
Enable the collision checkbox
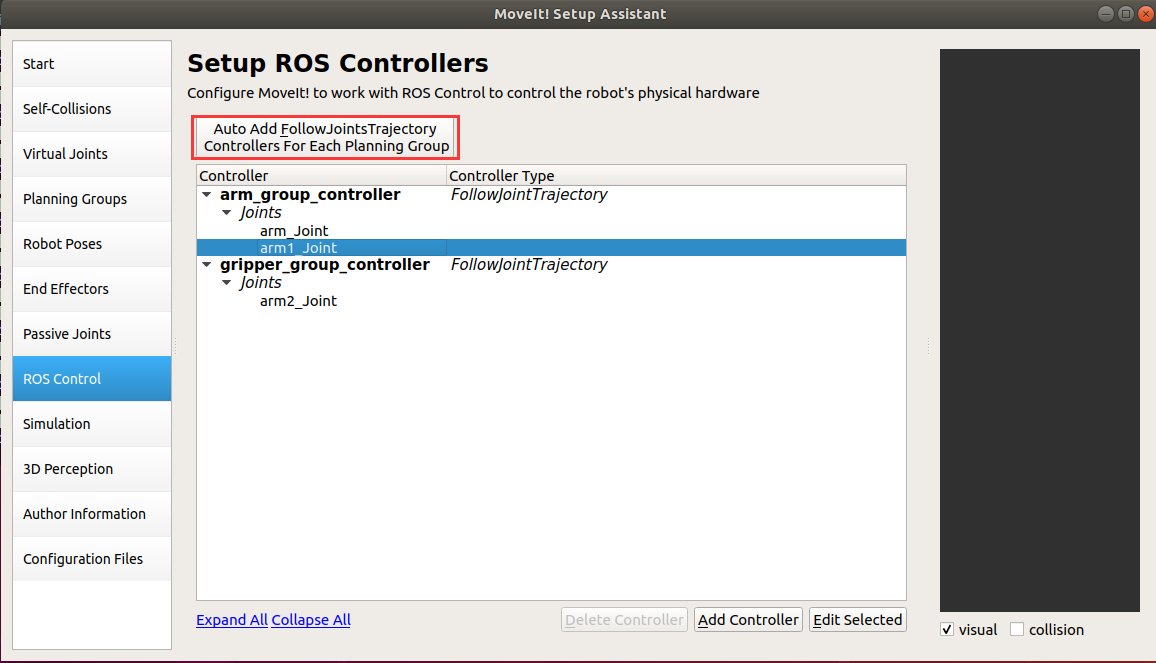tap(1017, 630)
